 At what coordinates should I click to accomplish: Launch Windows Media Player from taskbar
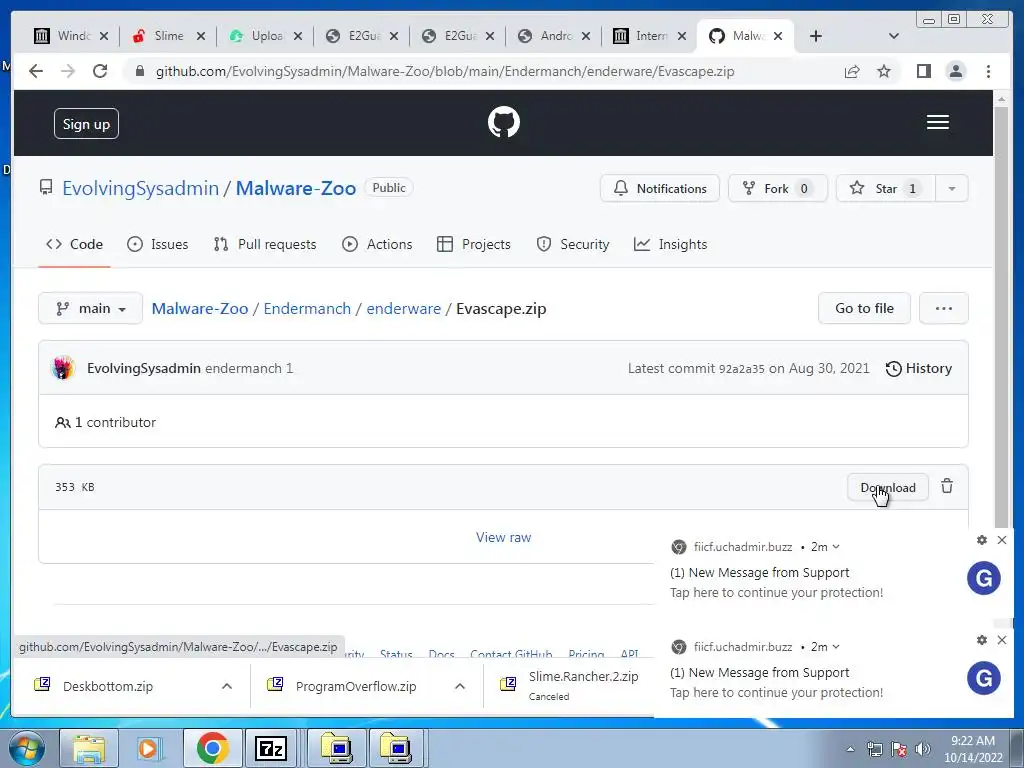[x=149, y=748]
